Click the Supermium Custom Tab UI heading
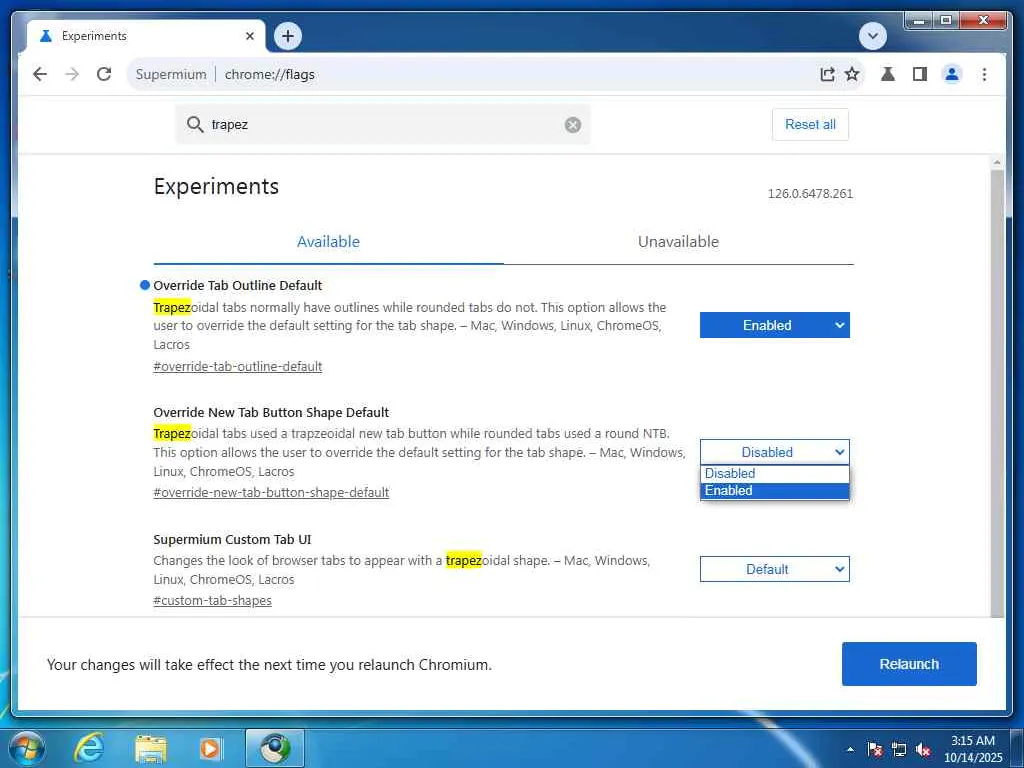 (232, 539)
